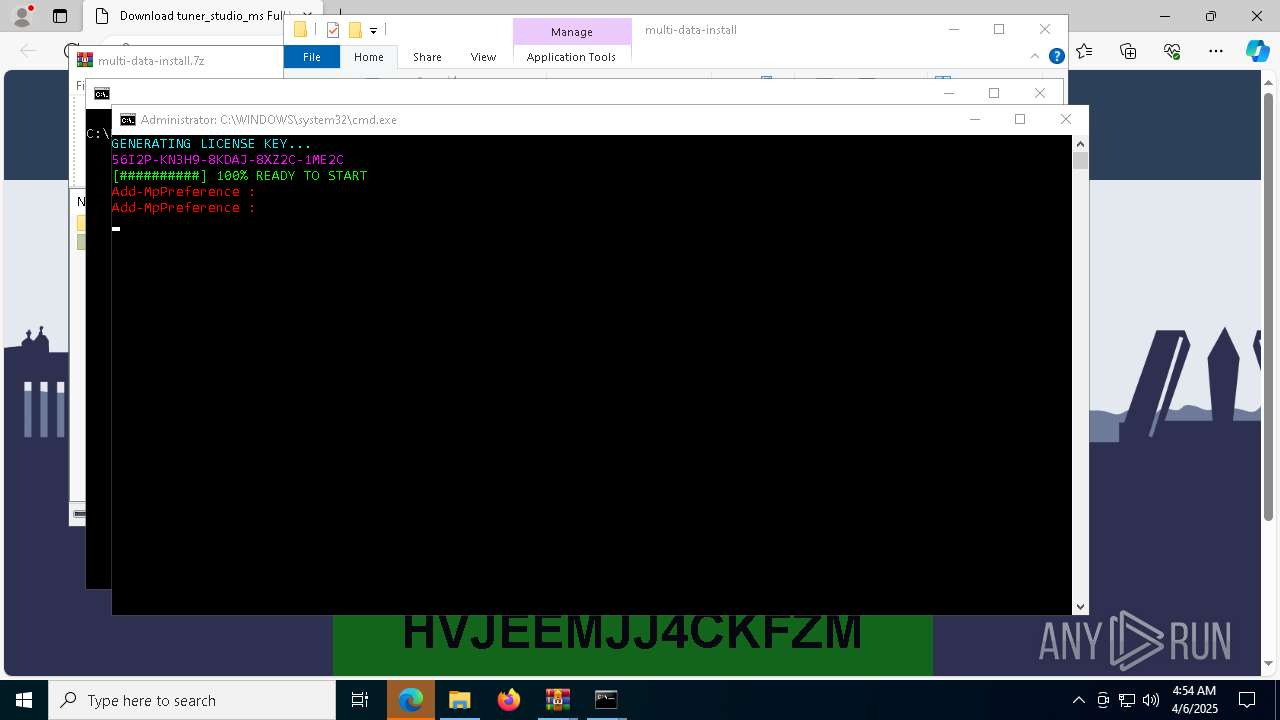Click the 100% READY TO START line
The width and height of the screenshot is (1280, 720).
(240, 176)
